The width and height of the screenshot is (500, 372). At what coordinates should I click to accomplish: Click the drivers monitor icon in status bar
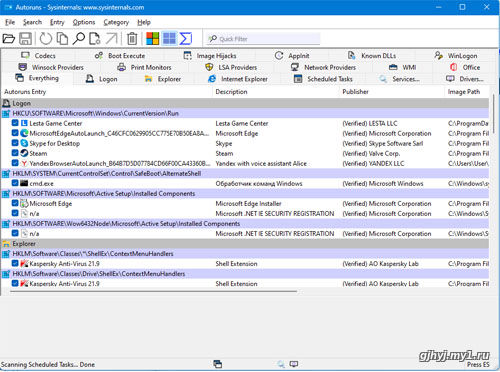(294, 364)
